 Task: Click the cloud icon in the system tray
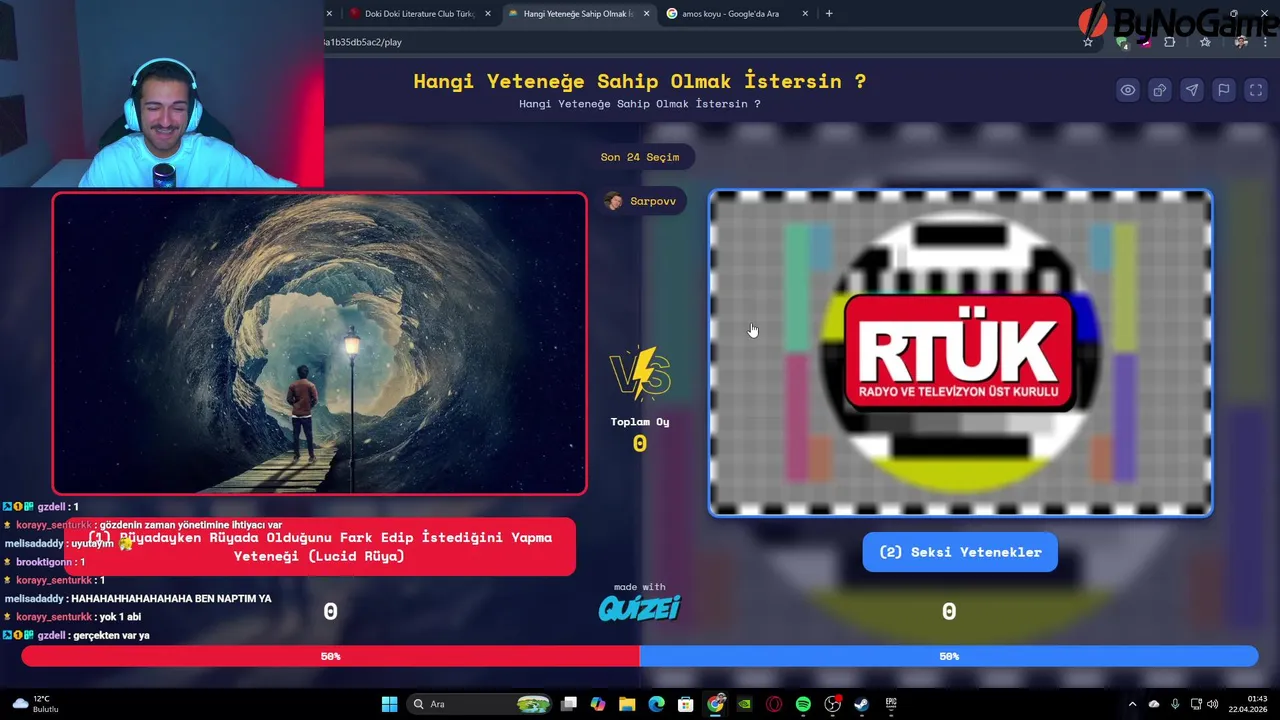tap(1154, 704)
